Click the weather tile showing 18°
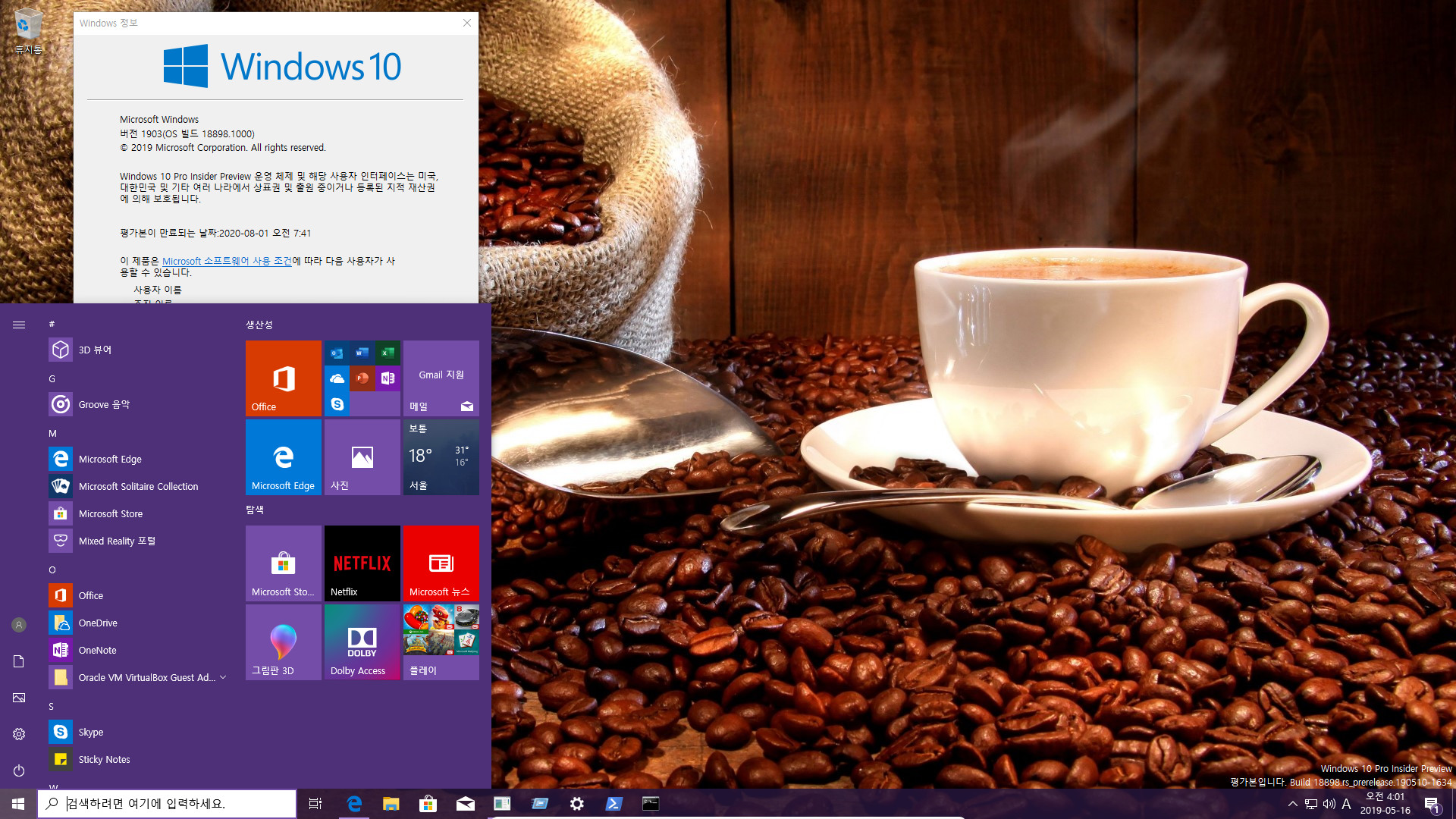The image size is (1456, 819). (x=441, y=457)
